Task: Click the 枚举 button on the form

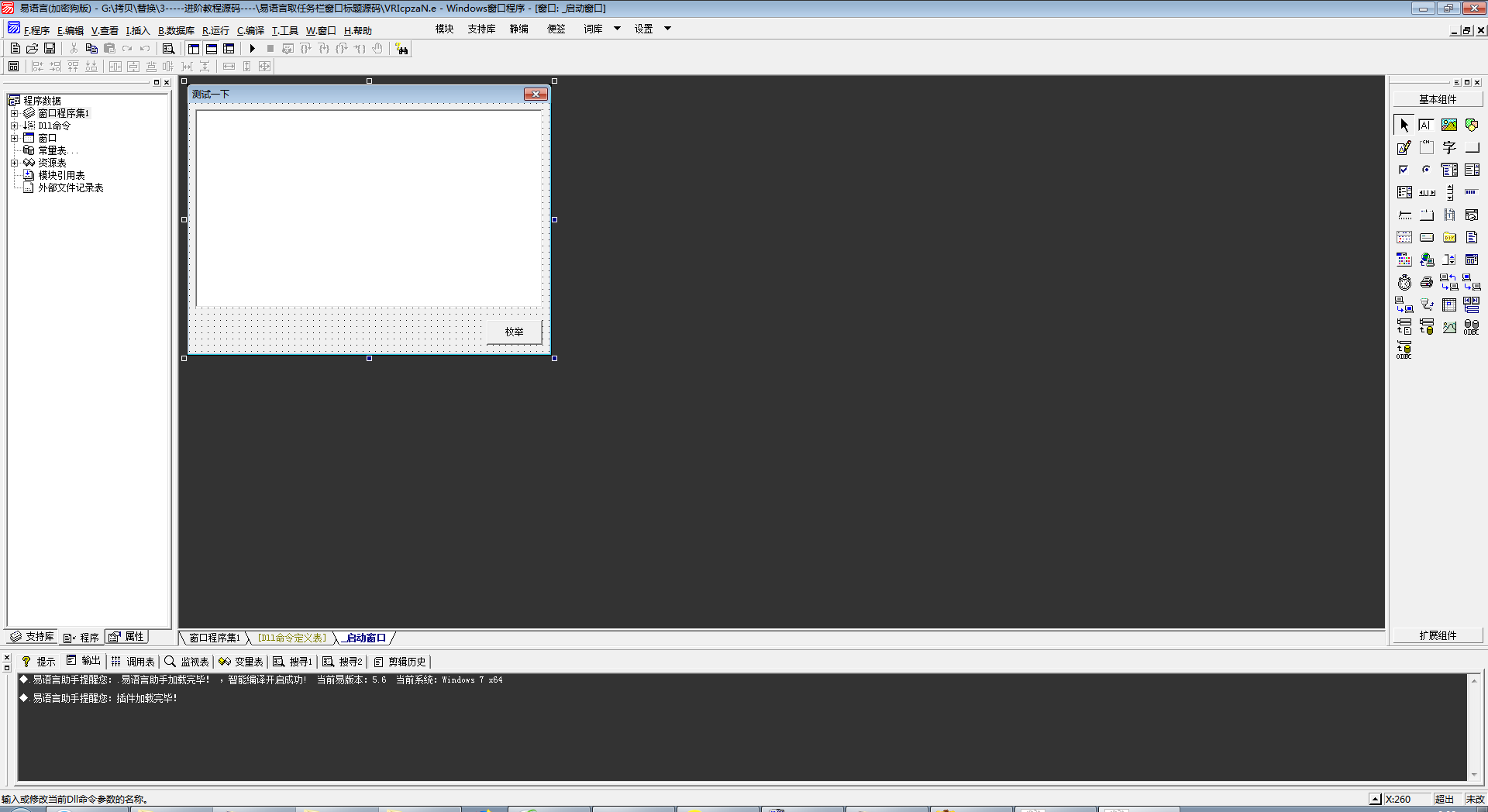Action: (514, 332)
